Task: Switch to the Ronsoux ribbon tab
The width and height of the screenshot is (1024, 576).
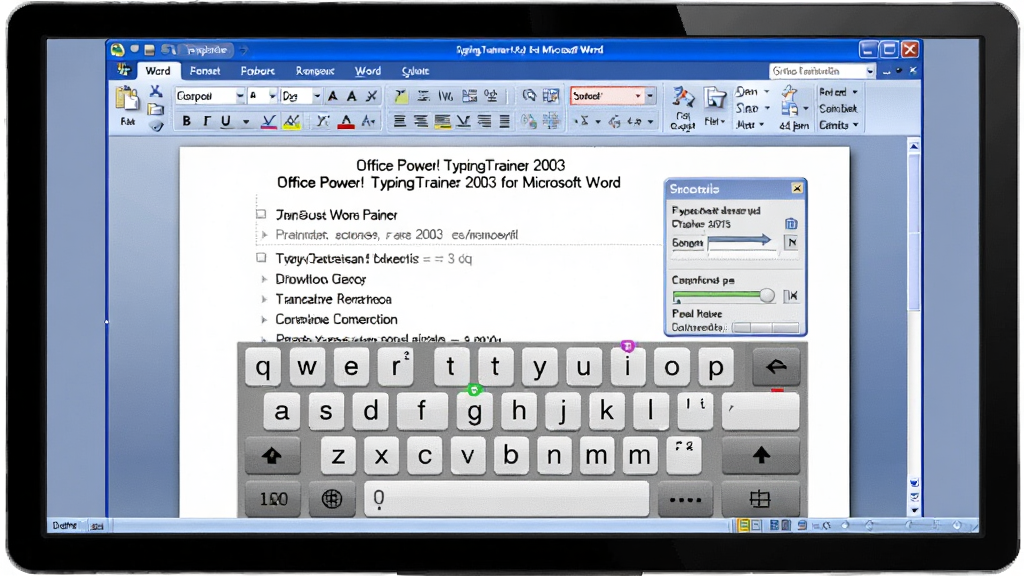Action: 315,71
